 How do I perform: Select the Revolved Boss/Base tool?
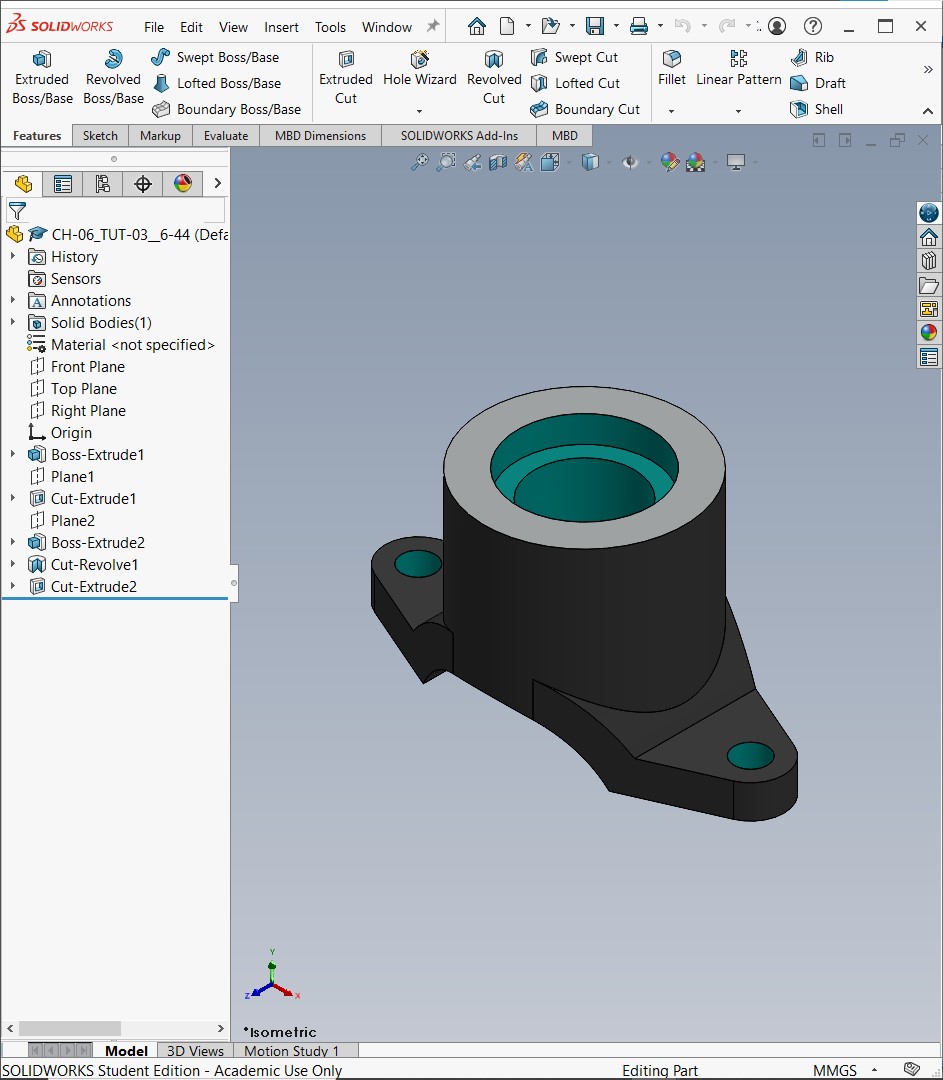pos(113,77)
